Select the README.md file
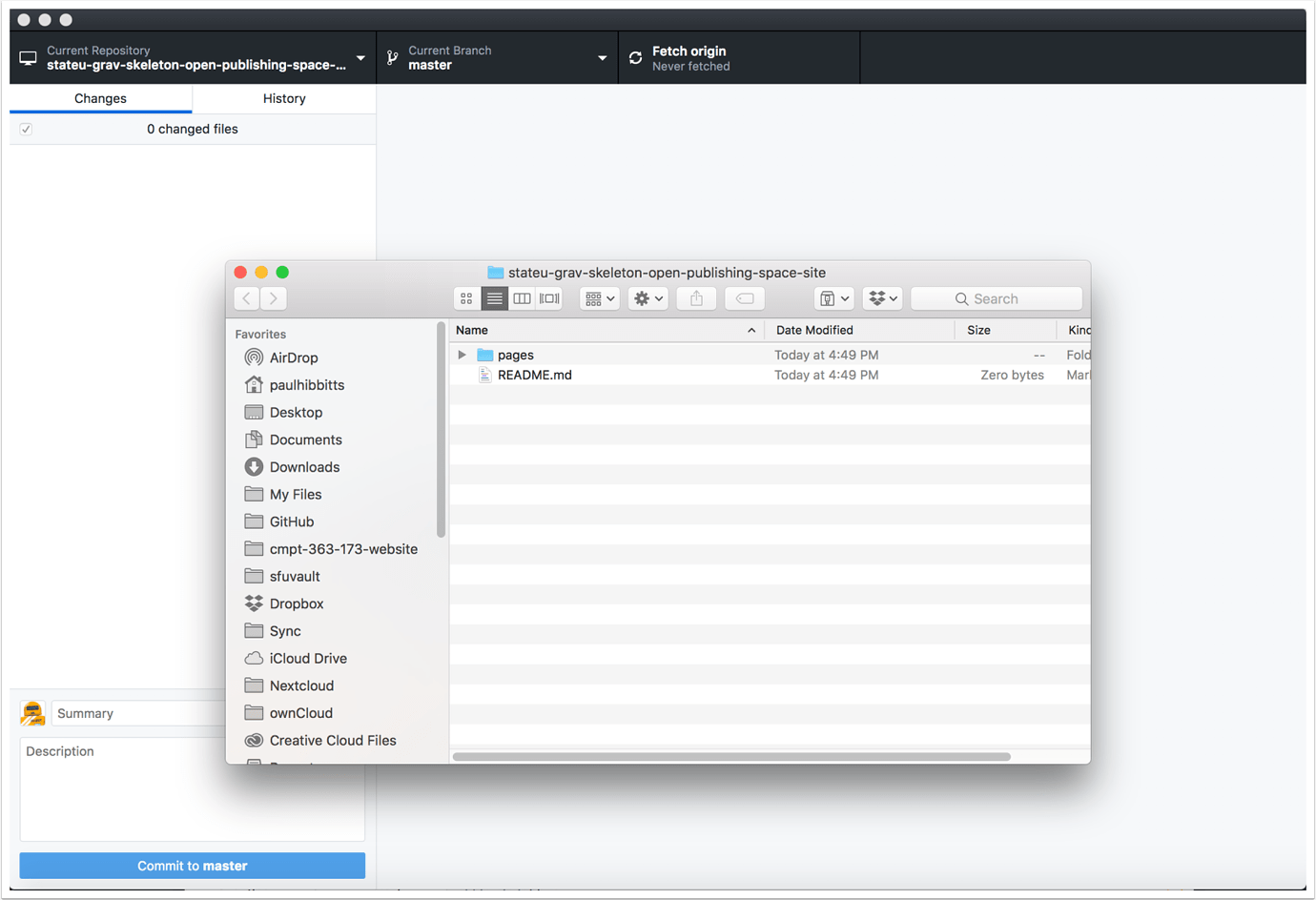 coord(535,375)
